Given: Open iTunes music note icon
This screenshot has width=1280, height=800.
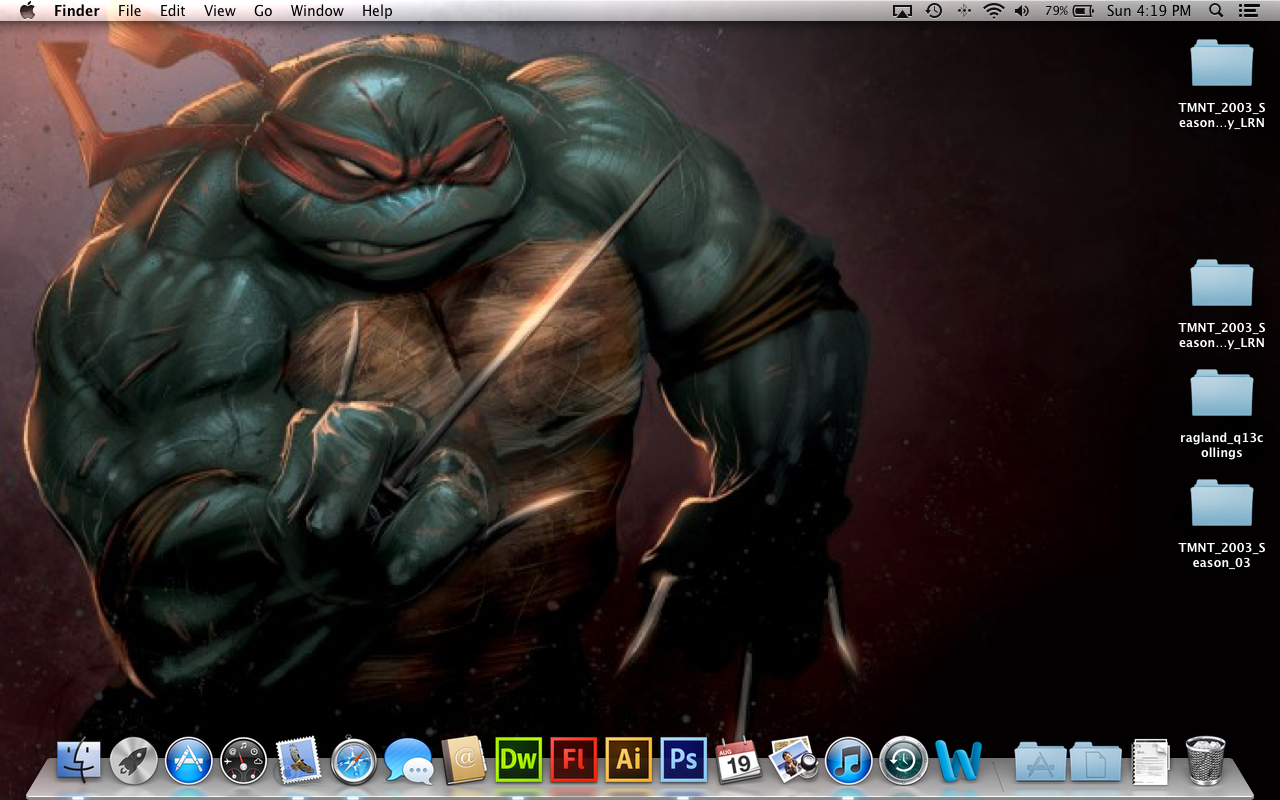Looking at the screenshot, I should (849, 762).
